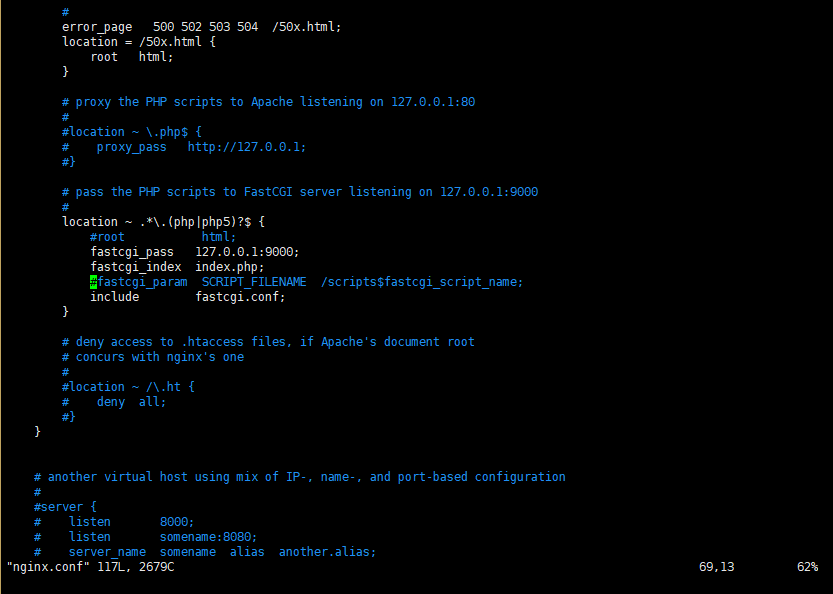Click the 127.0.0.1:9000 fastcgi_pass value
Screen dimensions: 833x594
(x=248, y=252)
